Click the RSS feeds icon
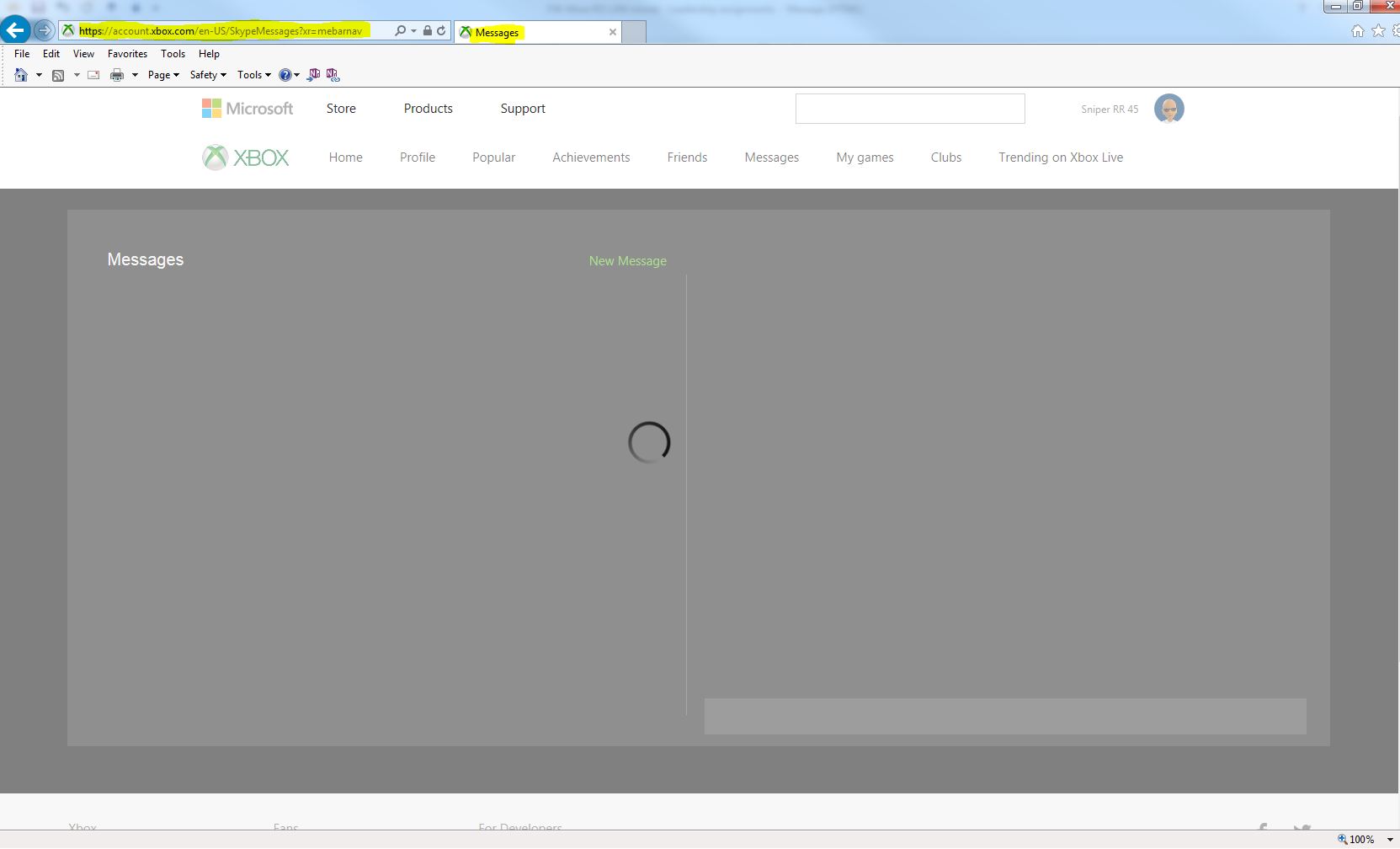1400x849 pixels. click(58, 75)
